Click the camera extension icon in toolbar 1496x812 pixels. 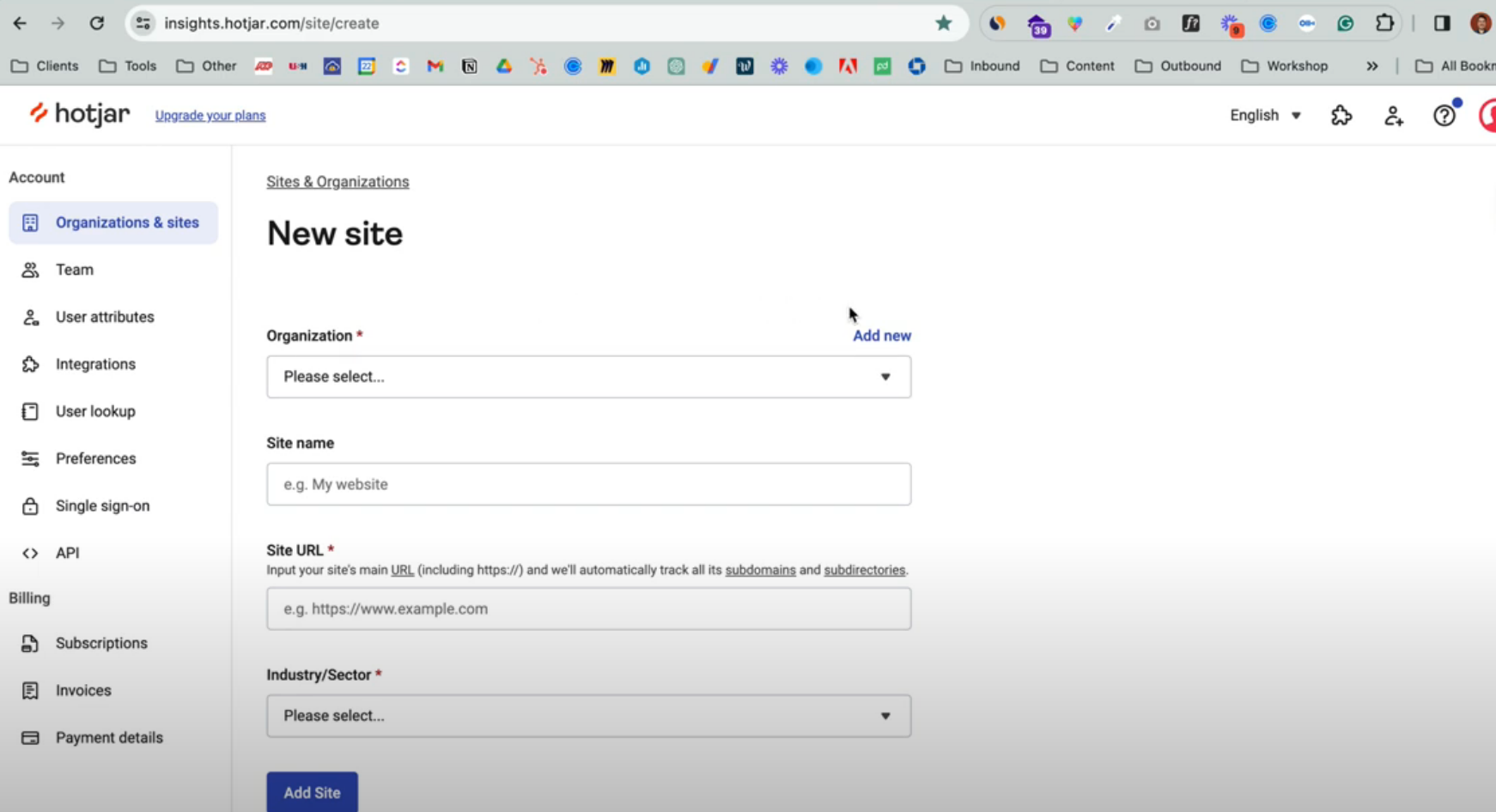(1152, 23)
